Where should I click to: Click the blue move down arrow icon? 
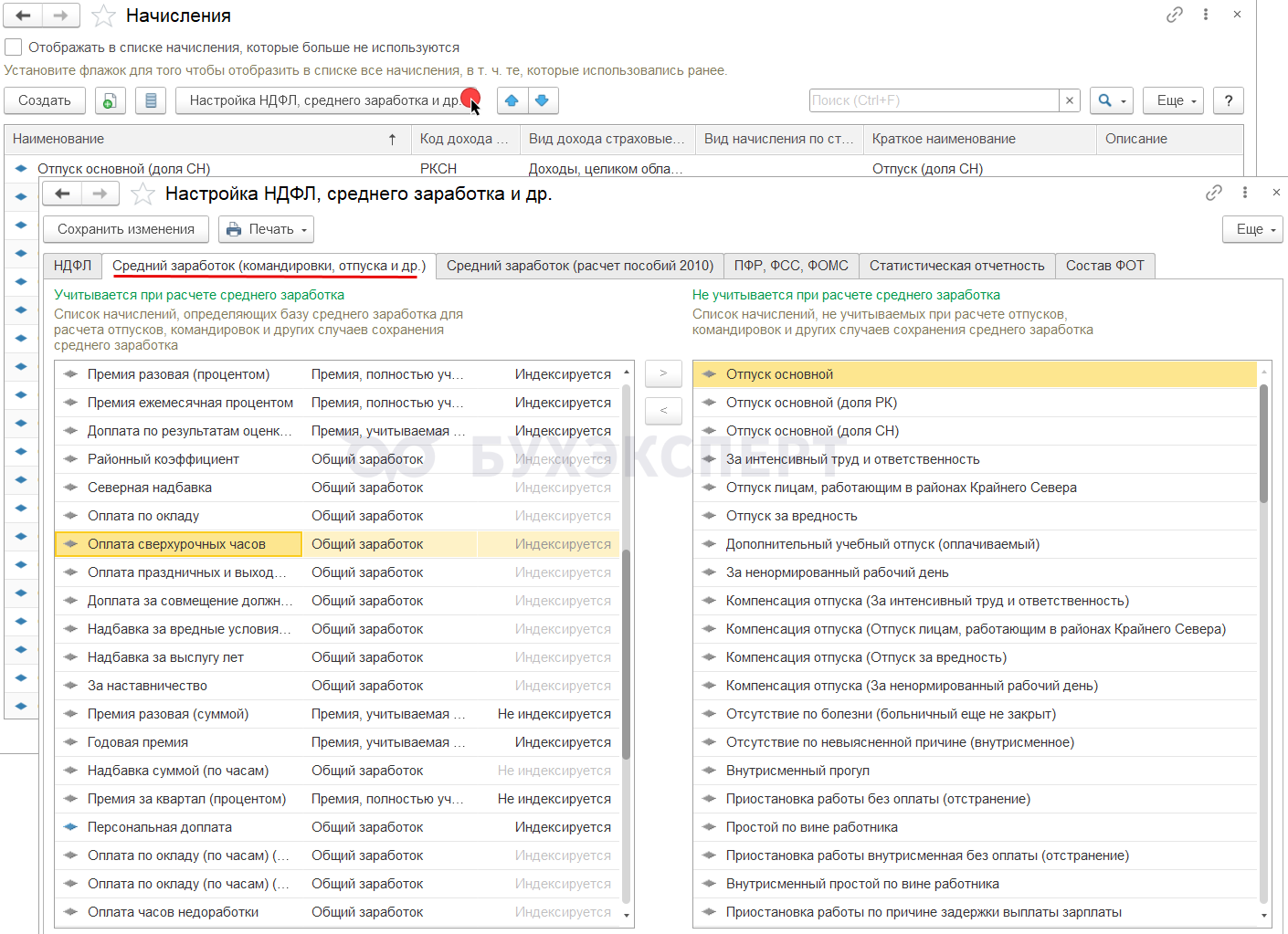(x=543, y=100)
